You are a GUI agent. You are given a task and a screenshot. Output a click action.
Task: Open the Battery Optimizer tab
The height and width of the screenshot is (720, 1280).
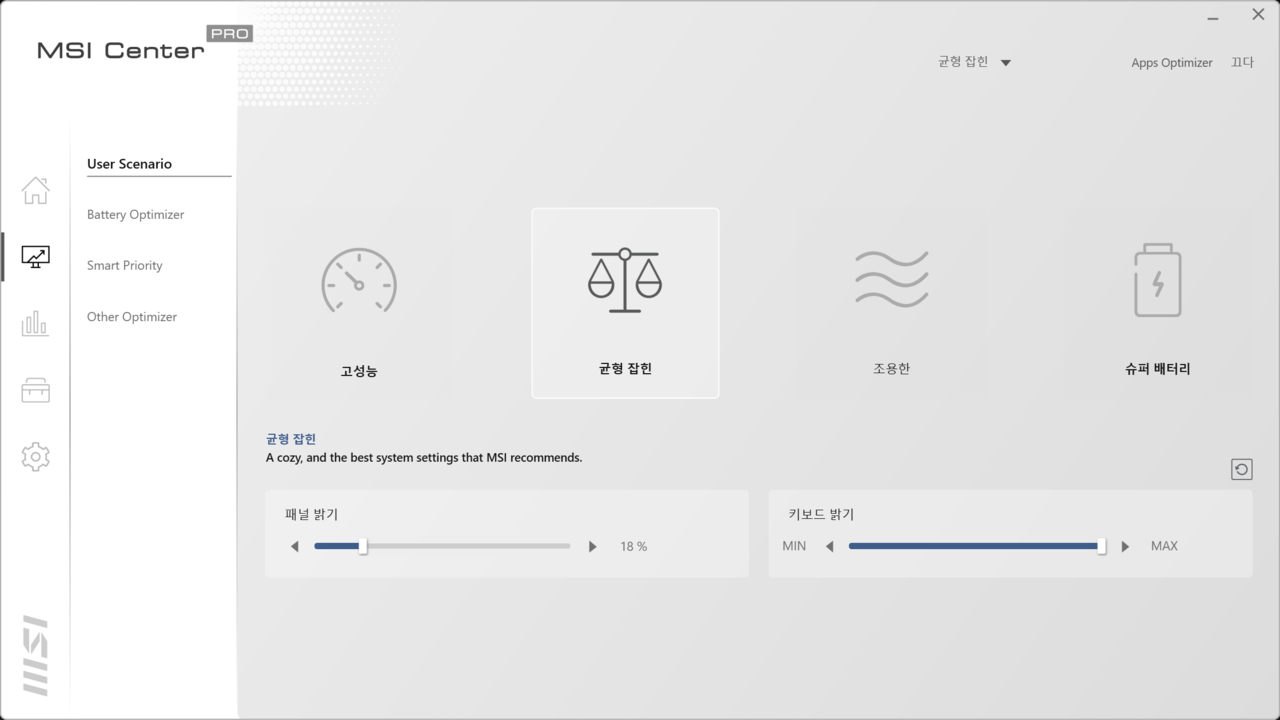click(135, 215)
